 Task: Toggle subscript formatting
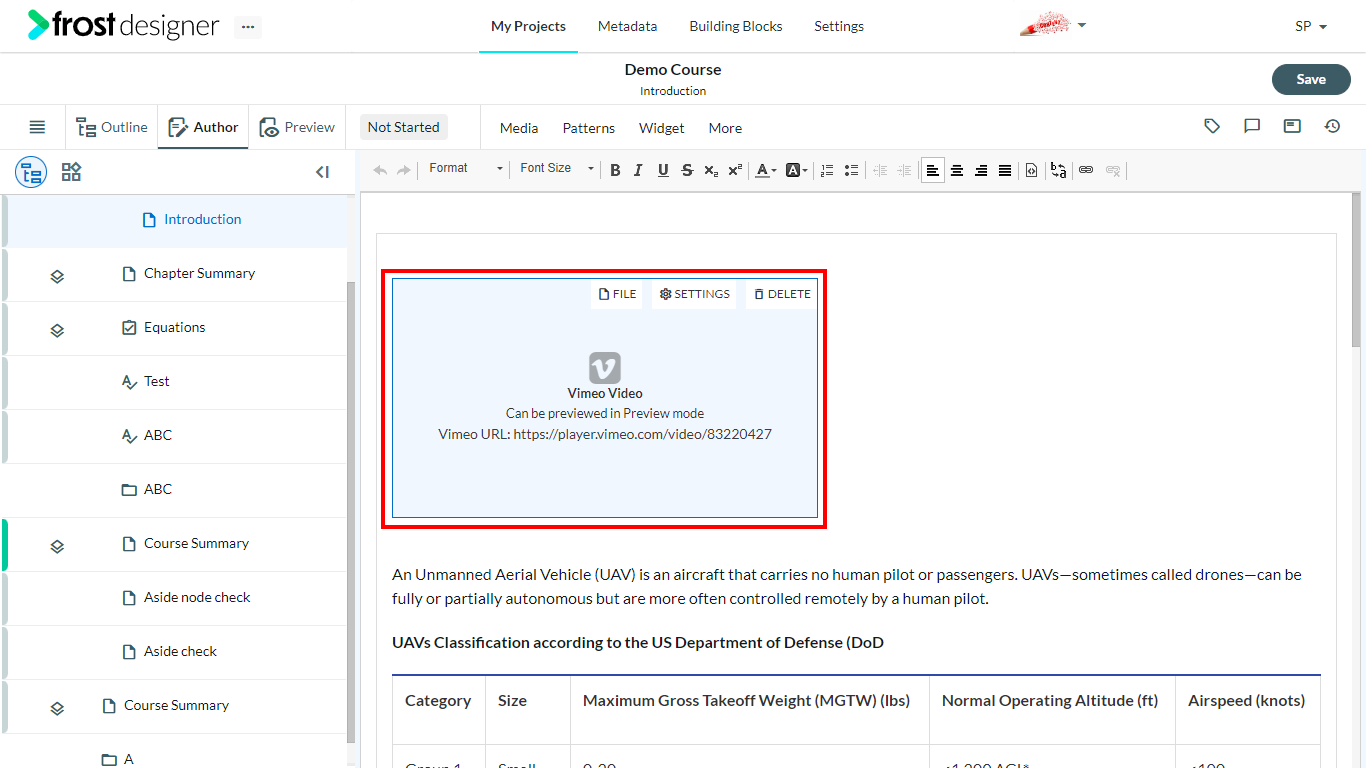pyautogui.click(x=711, y=170)
